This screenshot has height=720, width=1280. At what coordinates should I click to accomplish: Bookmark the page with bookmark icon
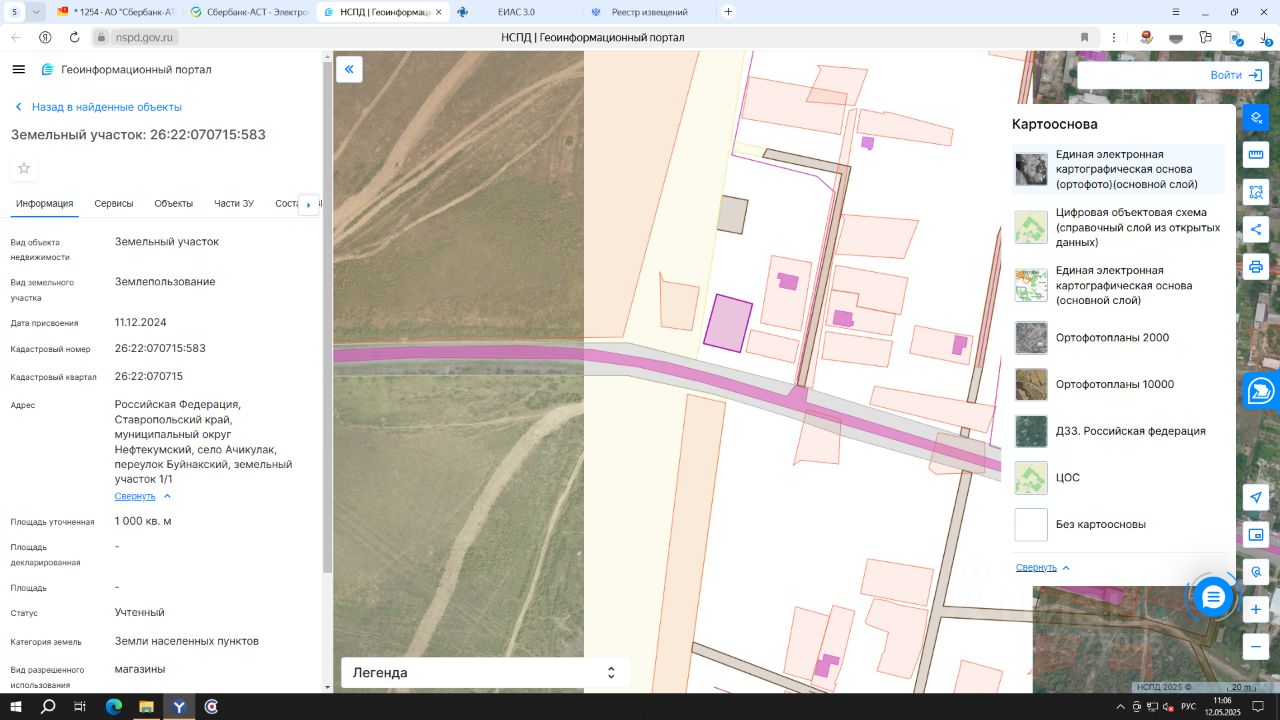pyautogui.click(x=1084, y=37)
